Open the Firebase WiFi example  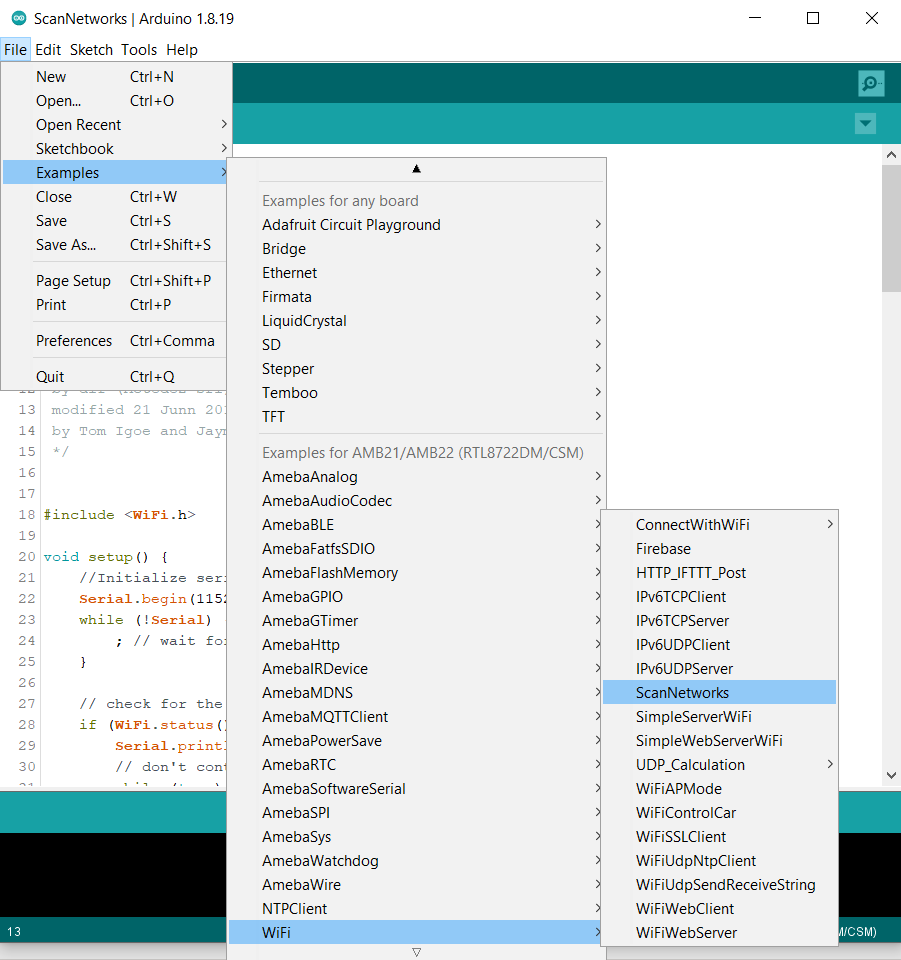click(x=719, y=549)
